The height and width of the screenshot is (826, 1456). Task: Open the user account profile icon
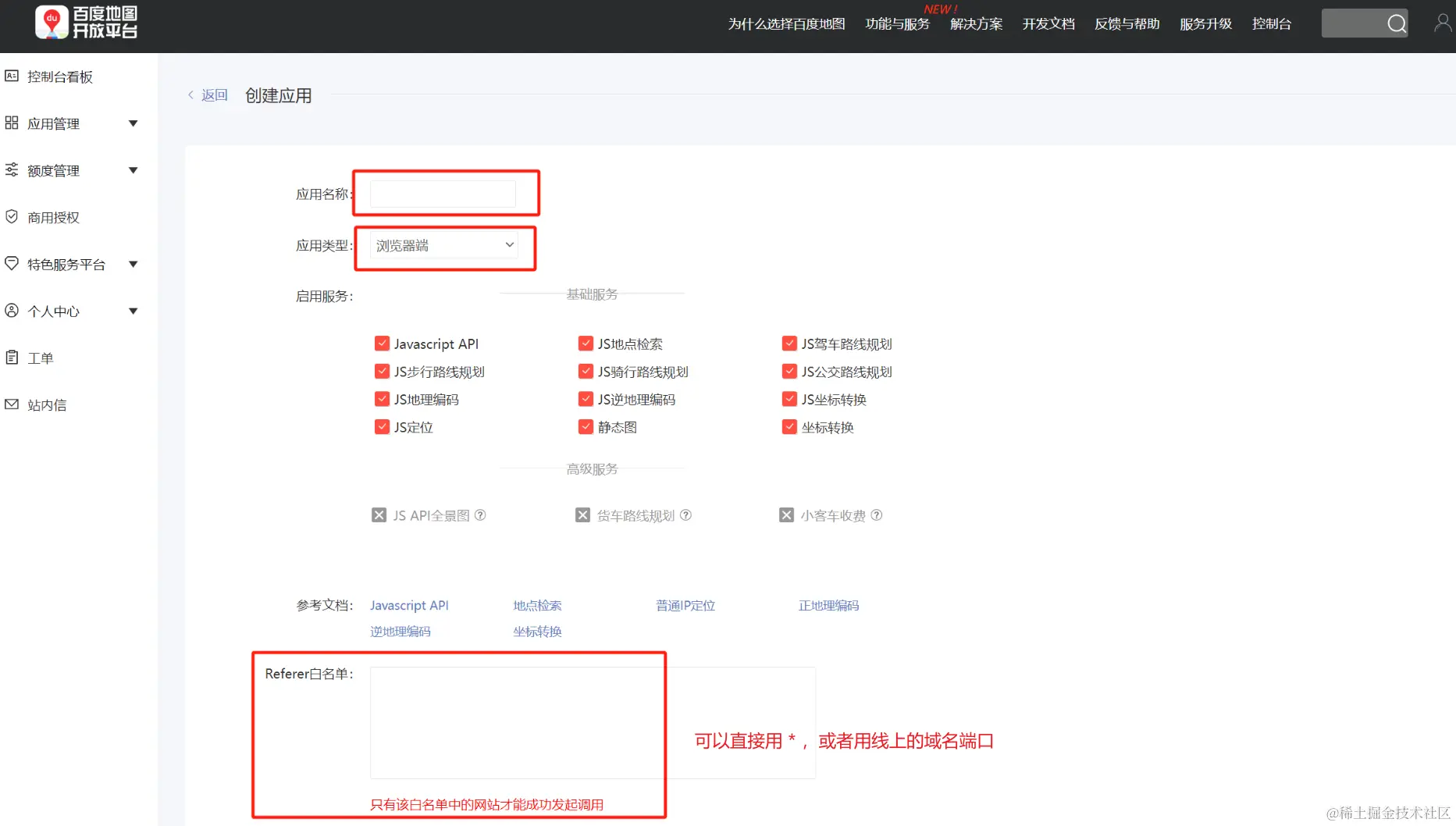1443,23
